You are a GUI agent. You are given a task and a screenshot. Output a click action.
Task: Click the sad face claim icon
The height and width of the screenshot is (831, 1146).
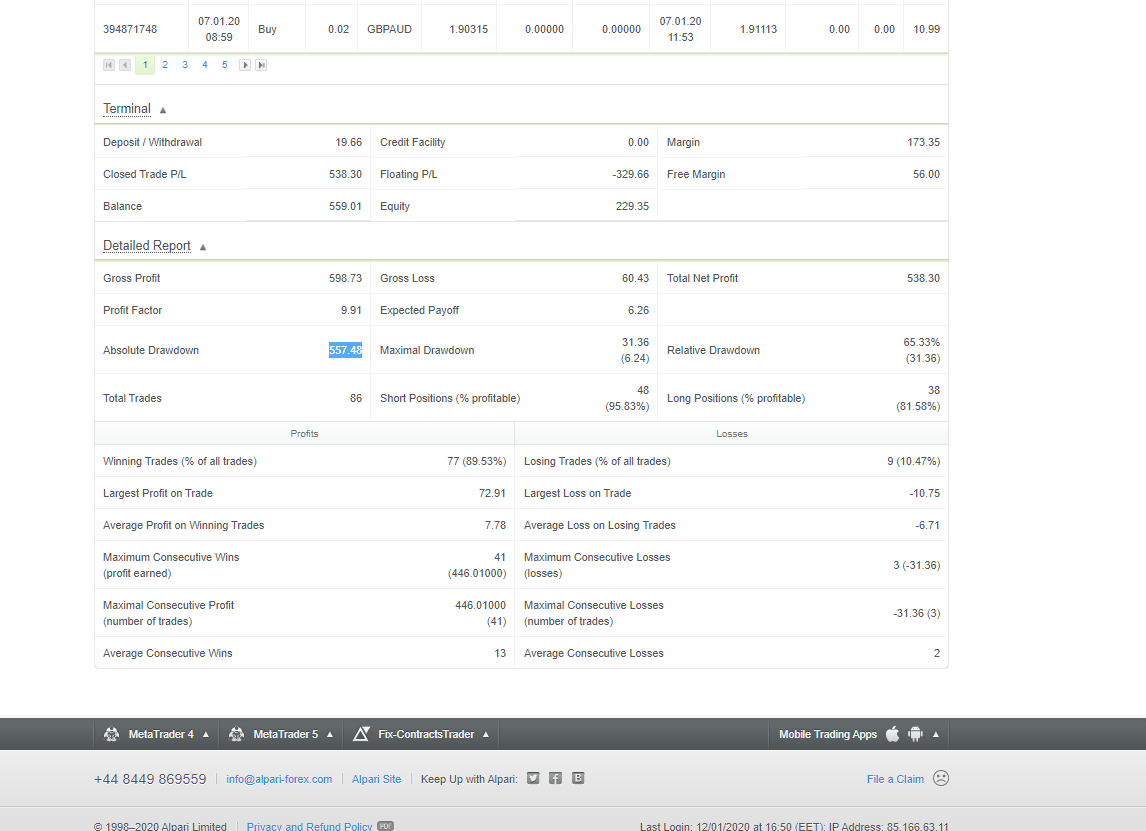point(940,778)
